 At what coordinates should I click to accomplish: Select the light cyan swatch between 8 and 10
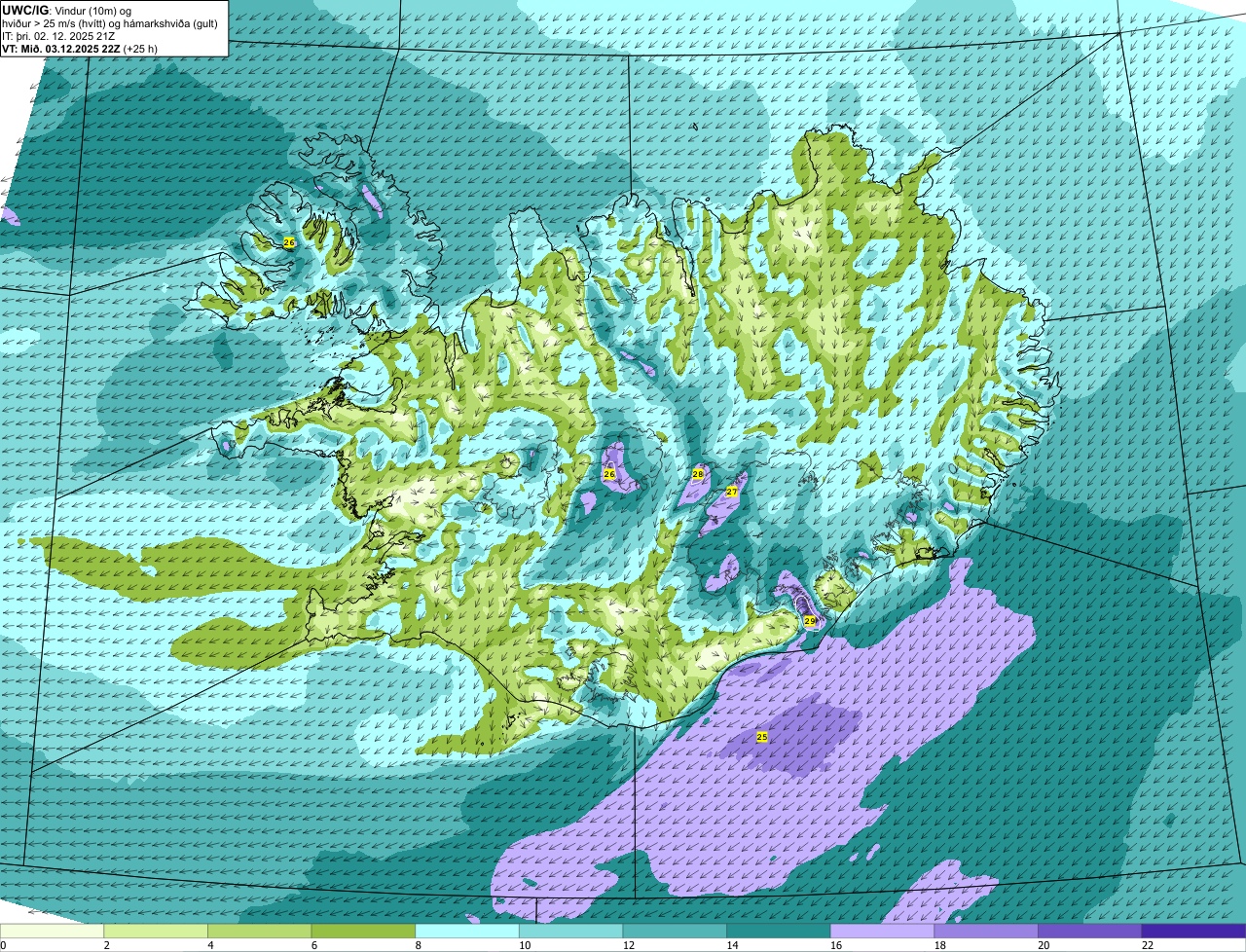(467, 931)
